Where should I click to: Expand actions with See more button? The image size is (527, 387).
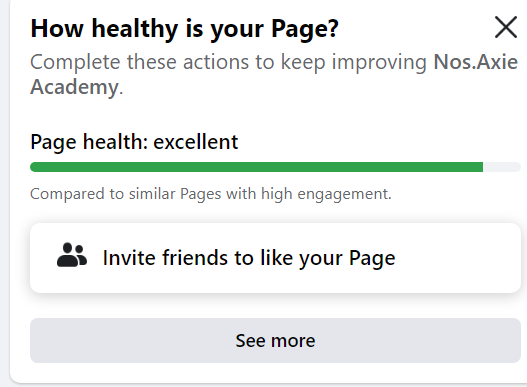click(275, 340)
